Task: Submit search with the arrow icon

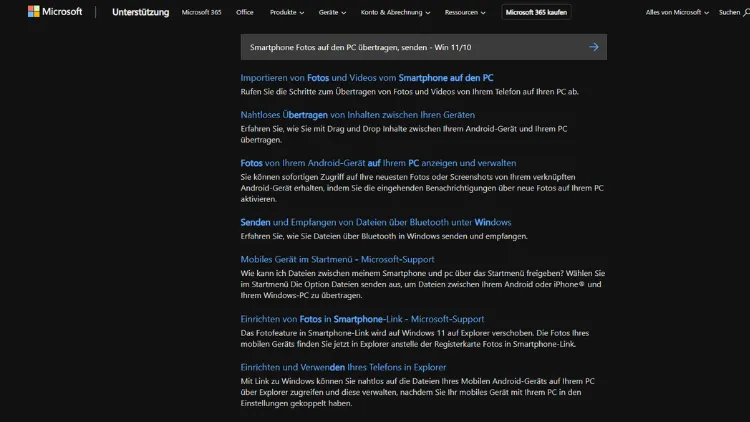Action: point(593,47)
